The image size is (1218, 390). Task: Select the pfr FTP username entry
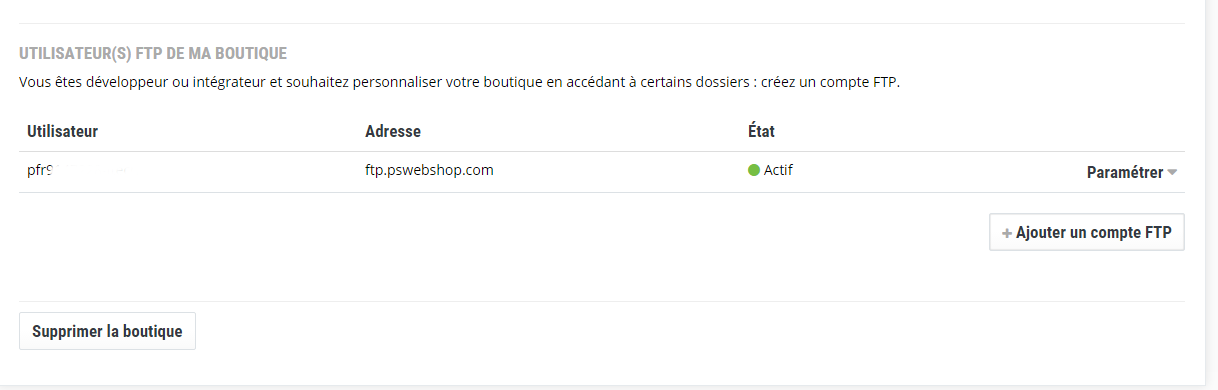click(x=75, y=170)
